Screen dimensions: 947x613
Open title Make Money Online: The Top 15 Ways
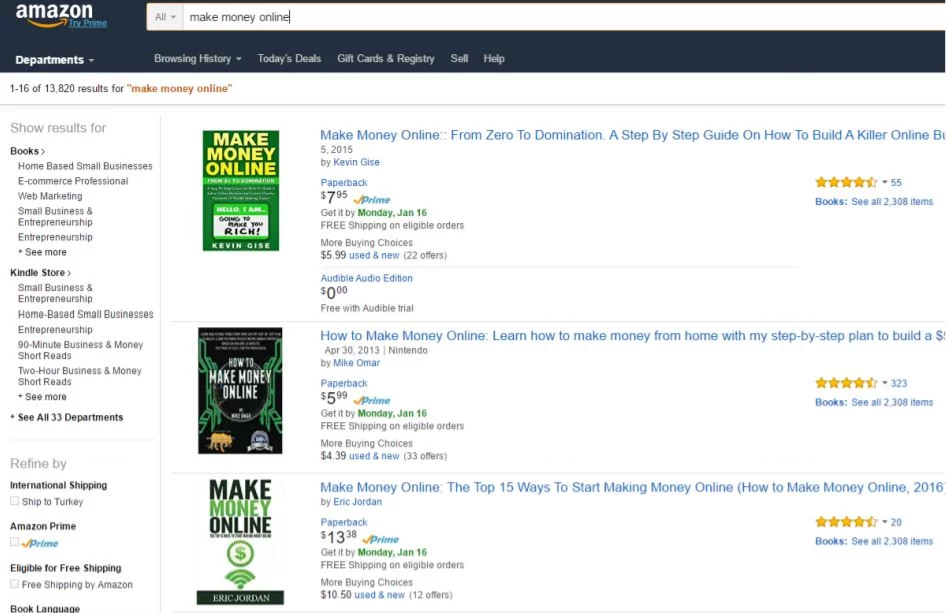click(x=632, y=487)
